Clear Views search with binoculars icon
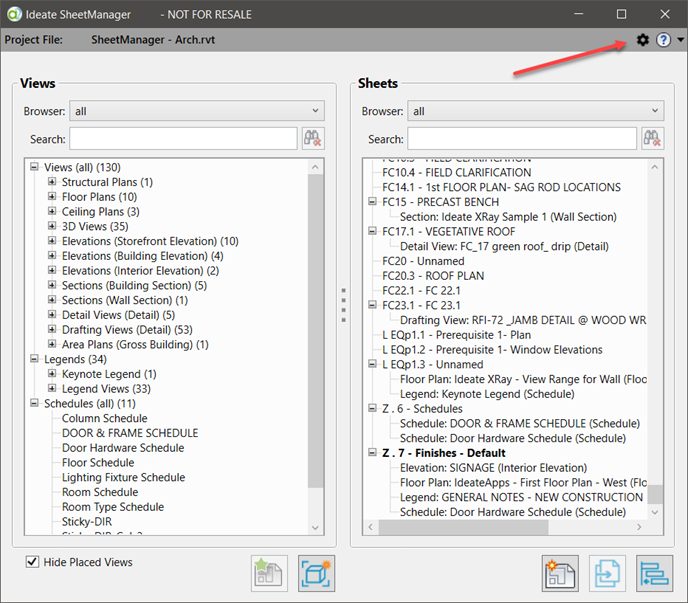The height and width of the screenshot is (603, 688). (x=313, y=139)
